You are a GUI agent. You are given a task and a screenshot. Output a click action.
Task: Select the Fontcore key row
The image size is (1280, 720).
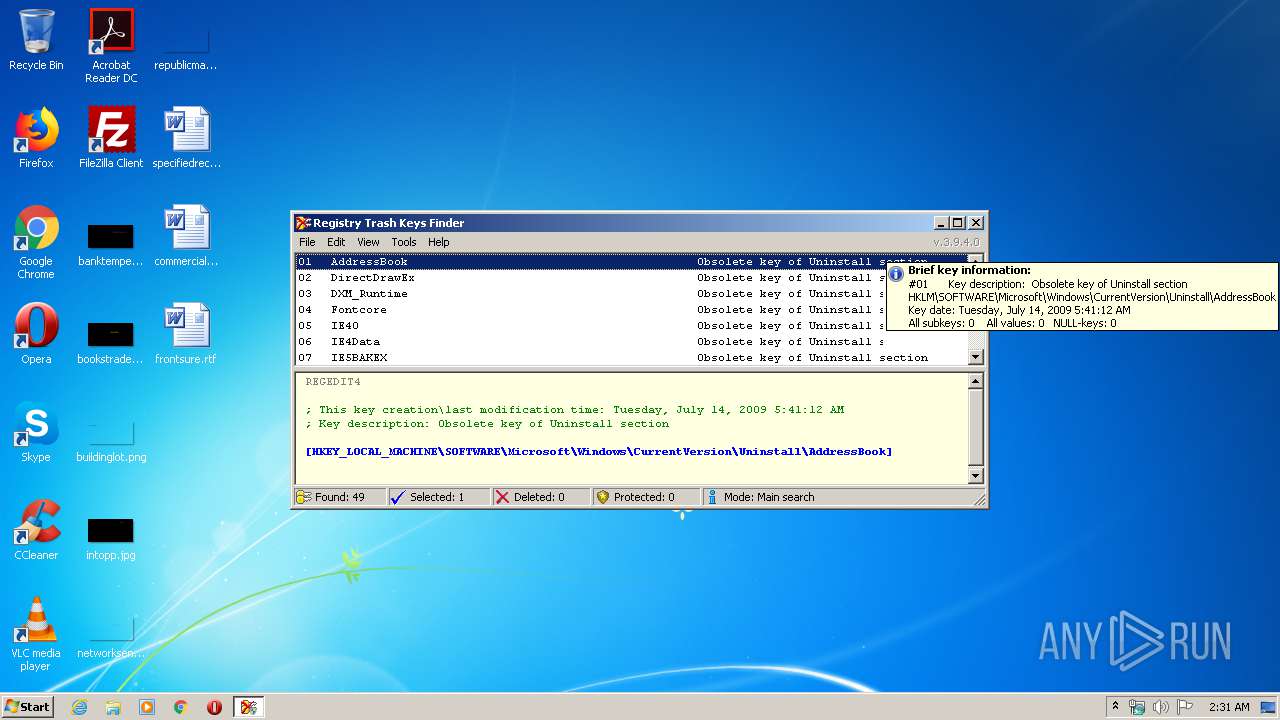pos(632,310)
